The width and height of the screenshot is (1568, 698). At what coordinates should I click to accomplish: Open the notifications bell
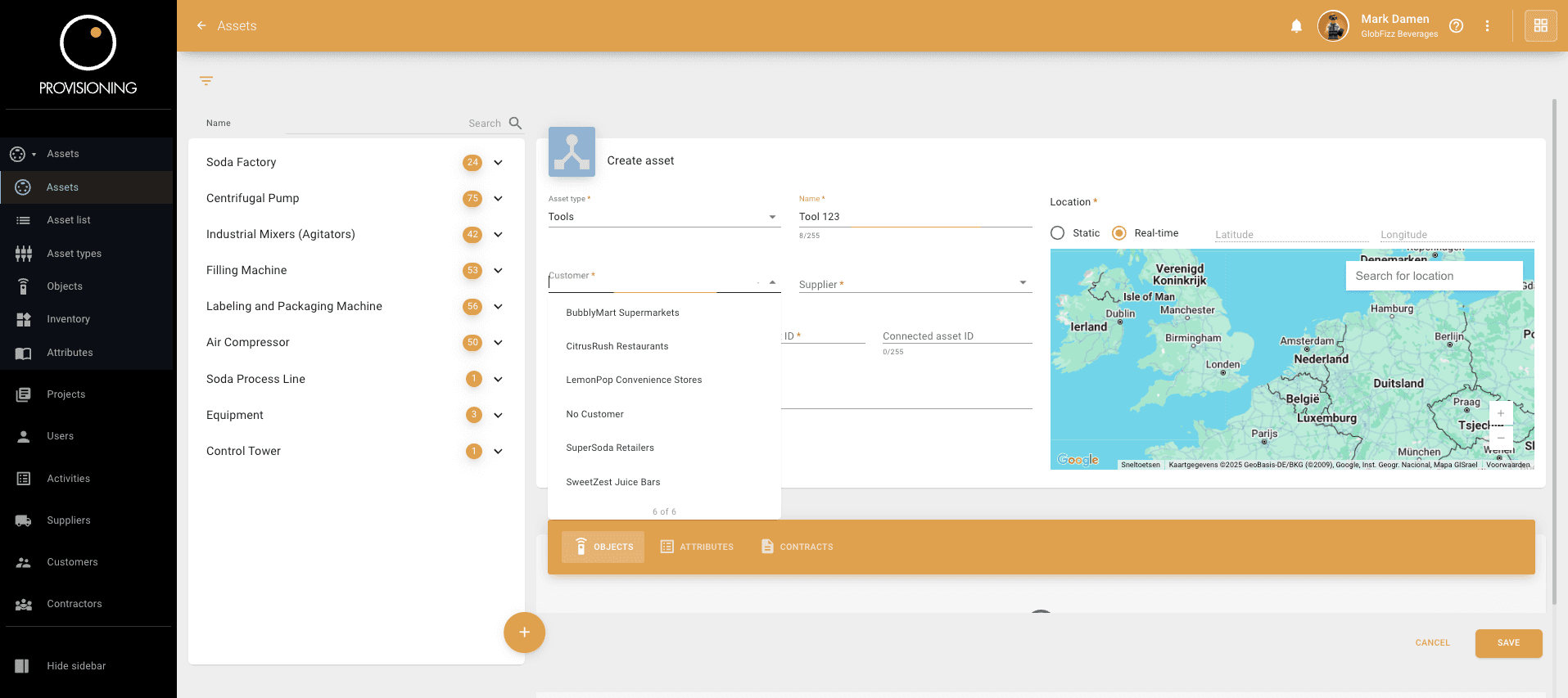(x=1296, y=26)
